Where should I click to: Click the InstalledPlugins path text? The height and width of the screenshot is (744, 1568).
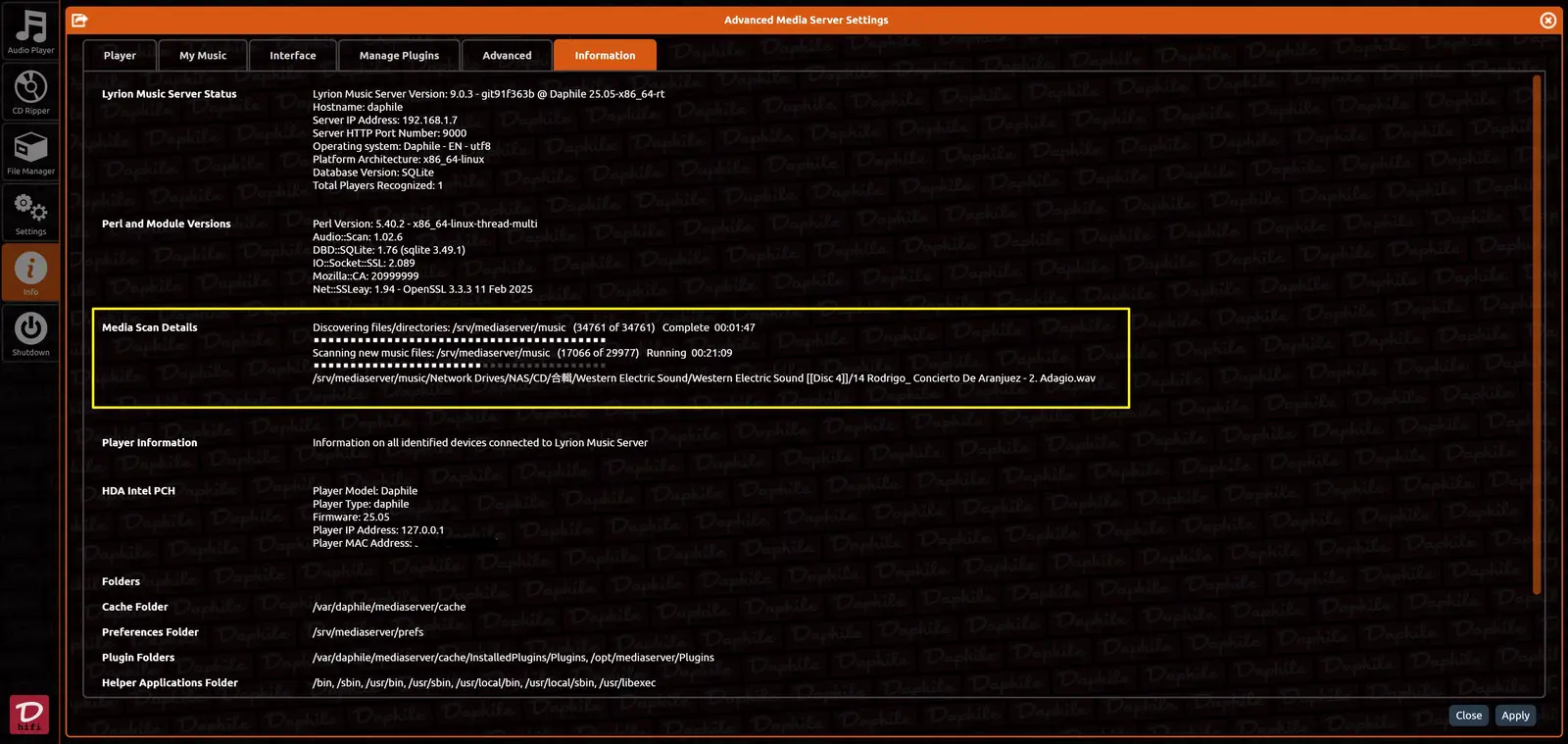click(514, 658)
